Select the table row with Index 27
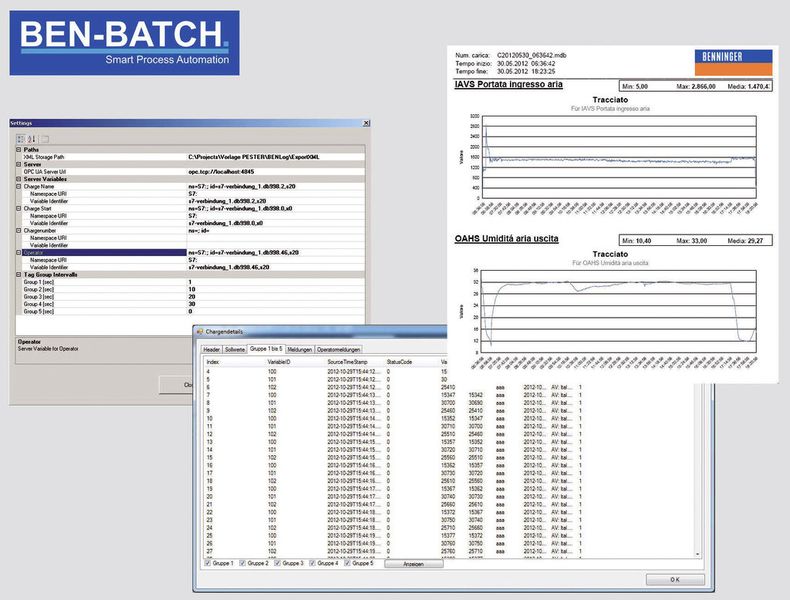 394,551
